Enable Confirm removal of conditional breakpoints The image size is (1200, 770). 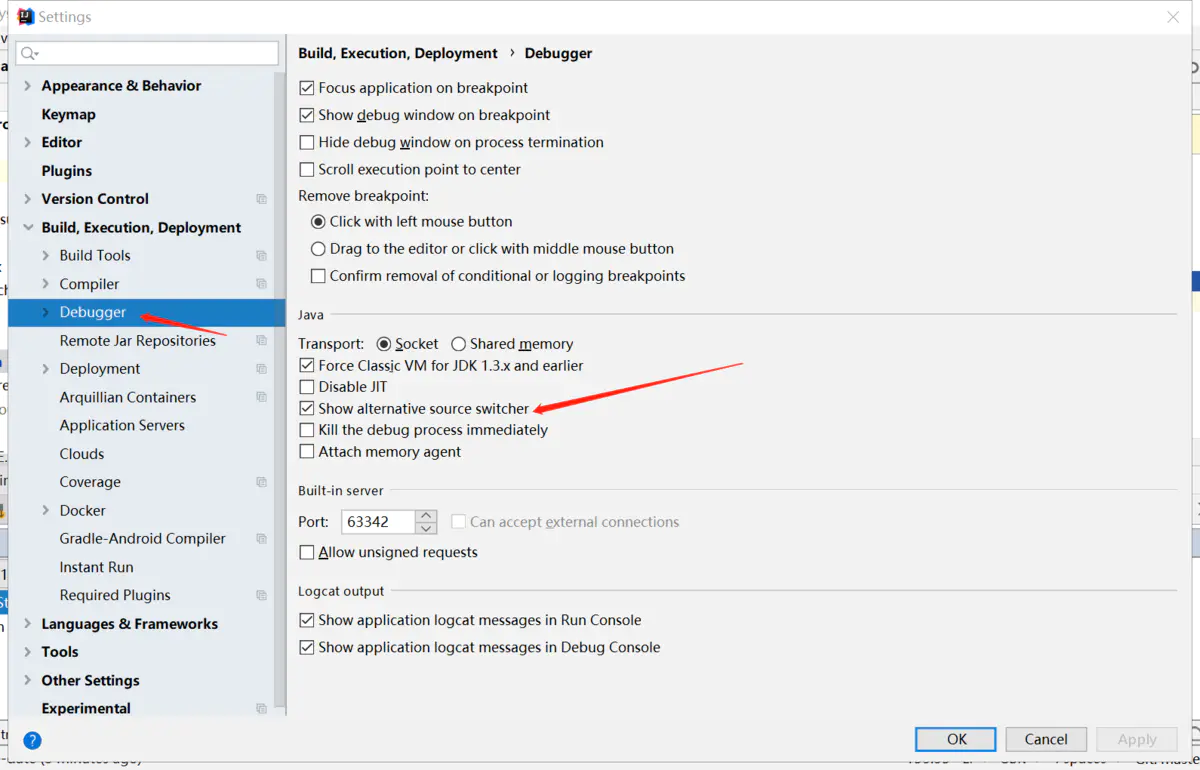pyautogui.click(x=318, y=276)
